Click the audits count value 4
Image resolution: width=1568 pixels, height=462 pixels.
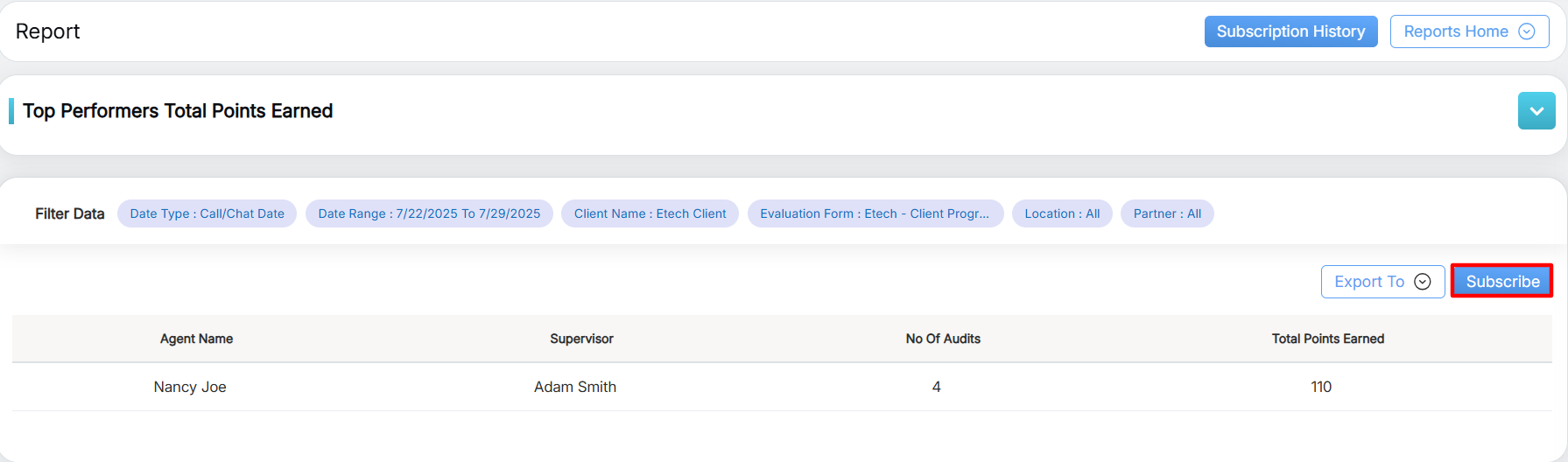pyautogui.click(x=936, y=387)
